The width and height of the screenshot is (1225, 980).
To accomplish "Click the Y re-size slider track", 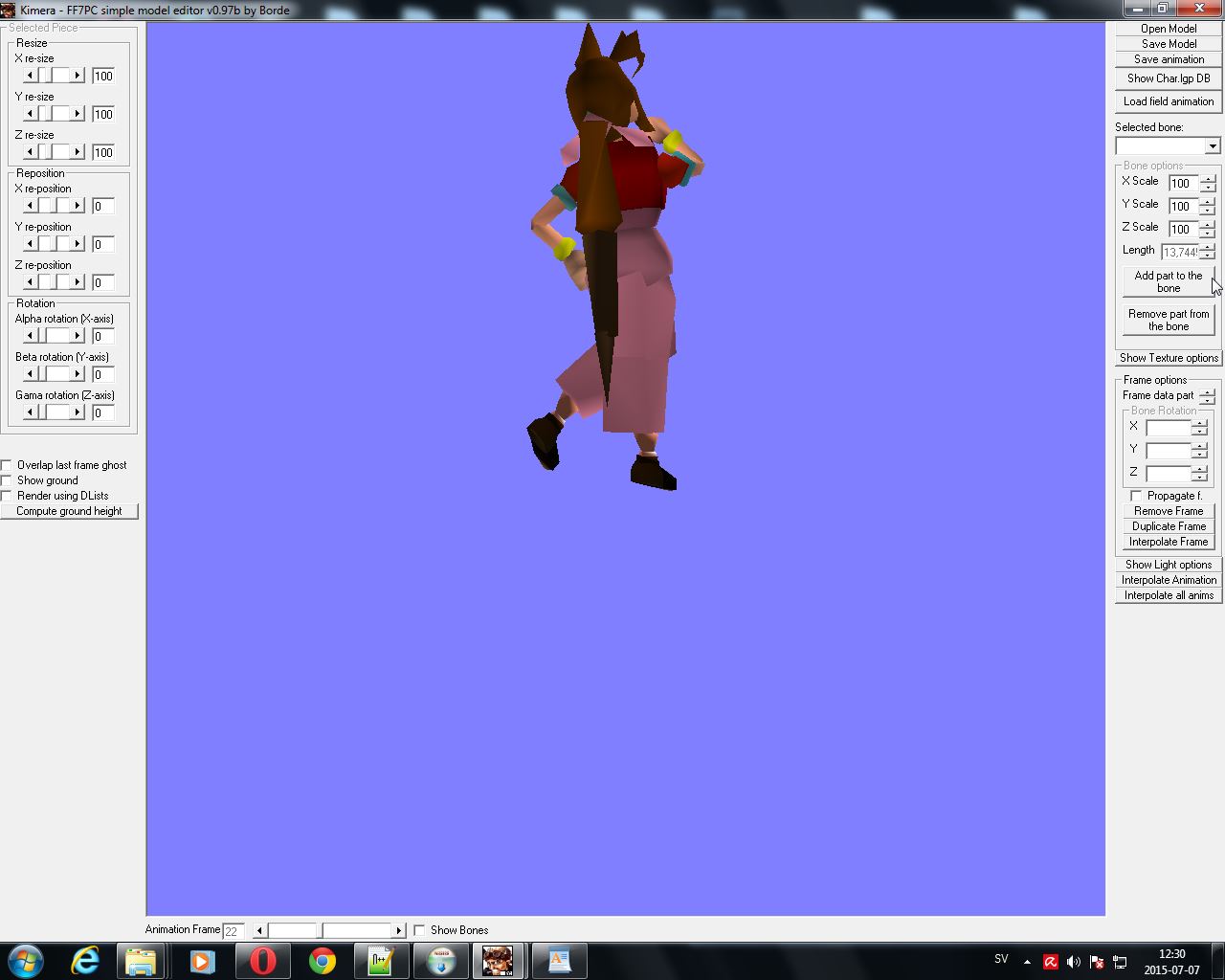I will 54,114.
